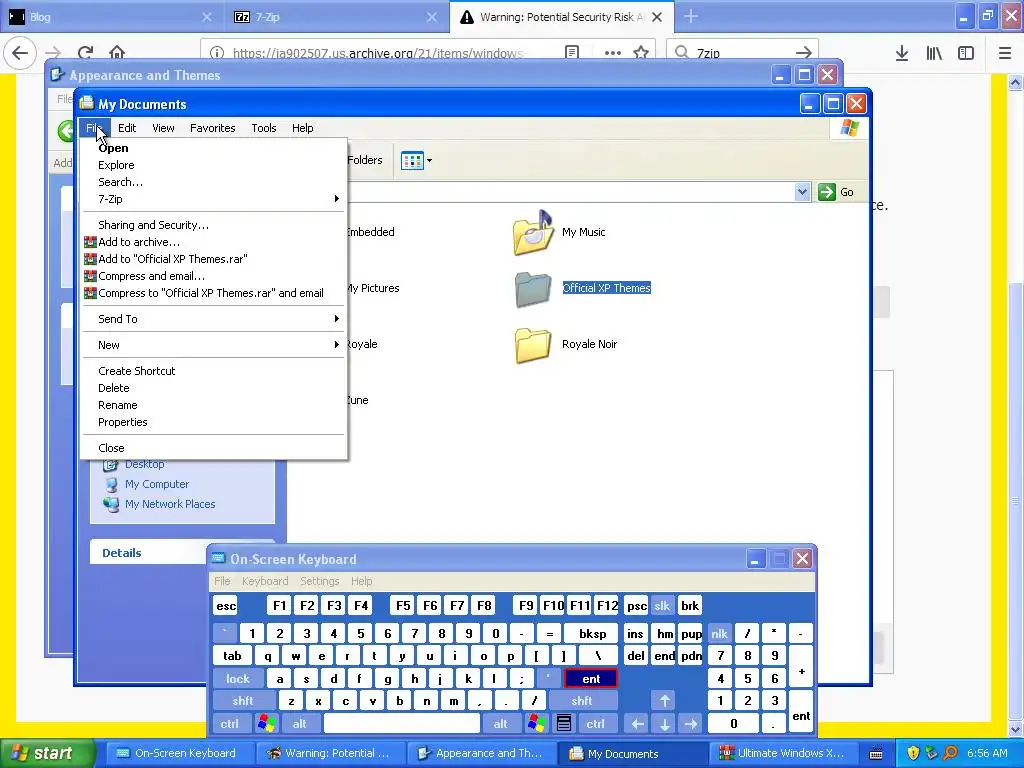Open the My Music folder icon
1024x768 pixels.
[x=534, y=232]
